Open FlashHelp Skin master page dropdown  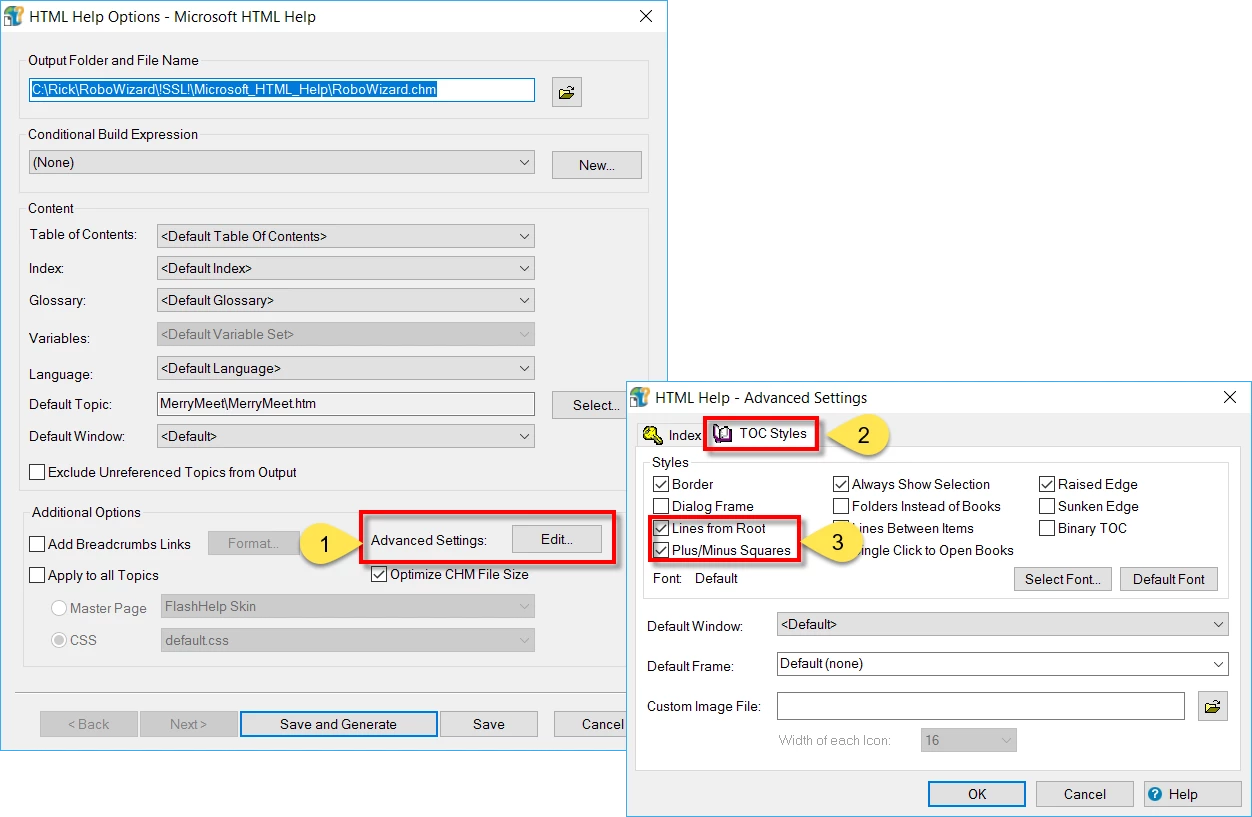point(347,606)
